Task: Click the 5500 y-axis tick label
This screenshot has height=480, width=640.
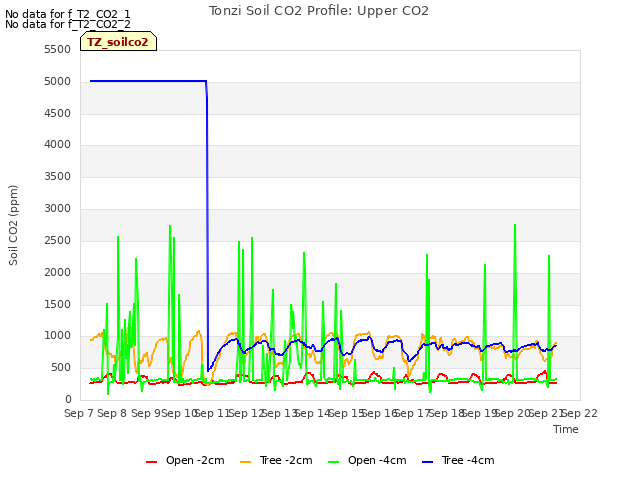Action: click(x=58, y=49)
